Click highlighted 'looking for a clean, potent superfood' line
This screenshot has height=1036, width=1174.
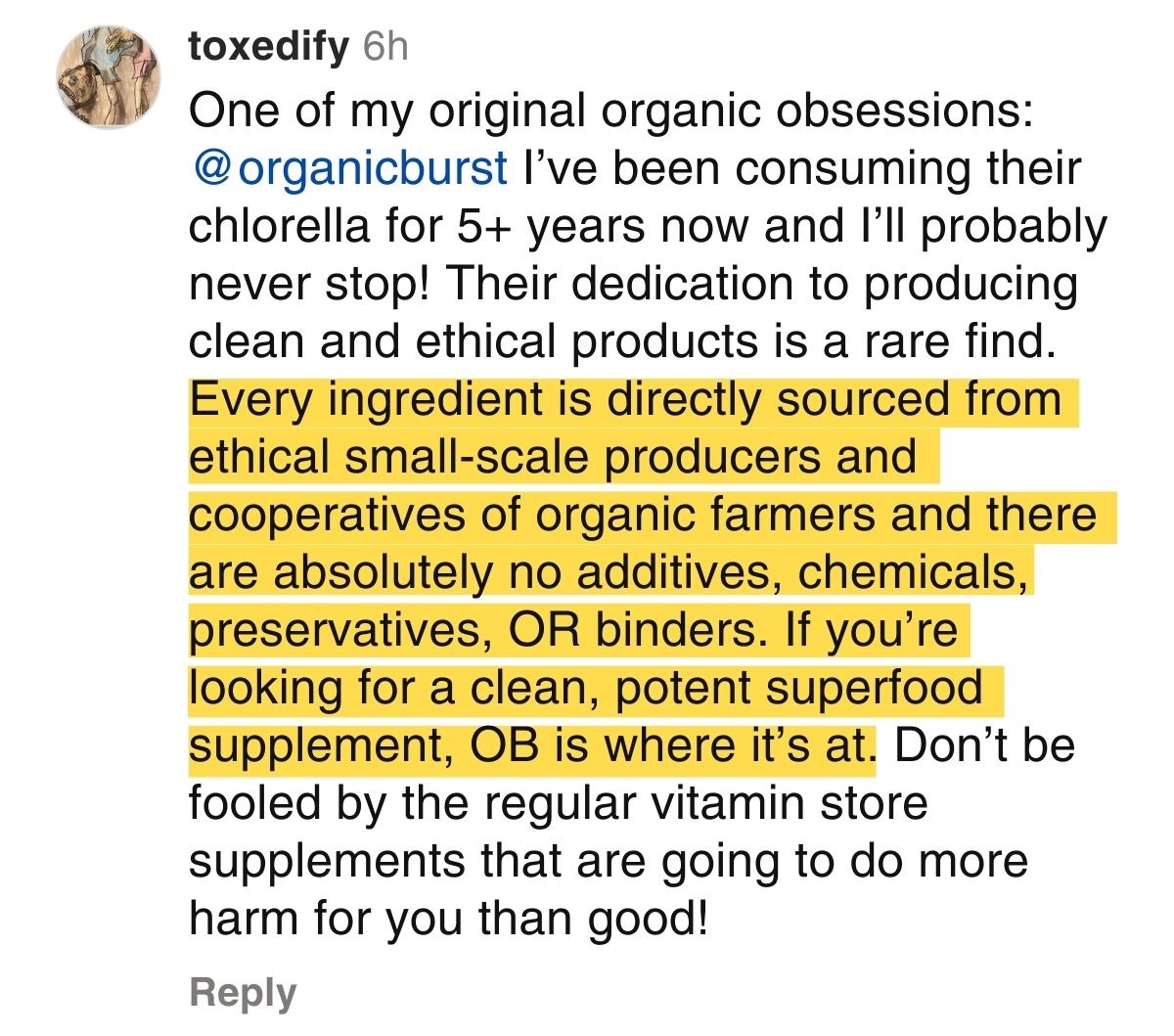point(584,688)
